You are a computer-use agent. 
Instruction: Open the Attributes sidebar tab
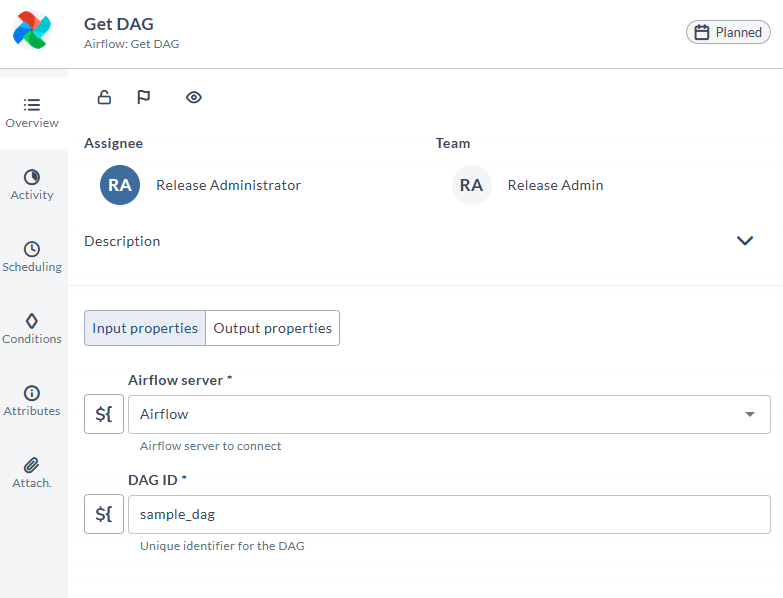coord(32,401)
